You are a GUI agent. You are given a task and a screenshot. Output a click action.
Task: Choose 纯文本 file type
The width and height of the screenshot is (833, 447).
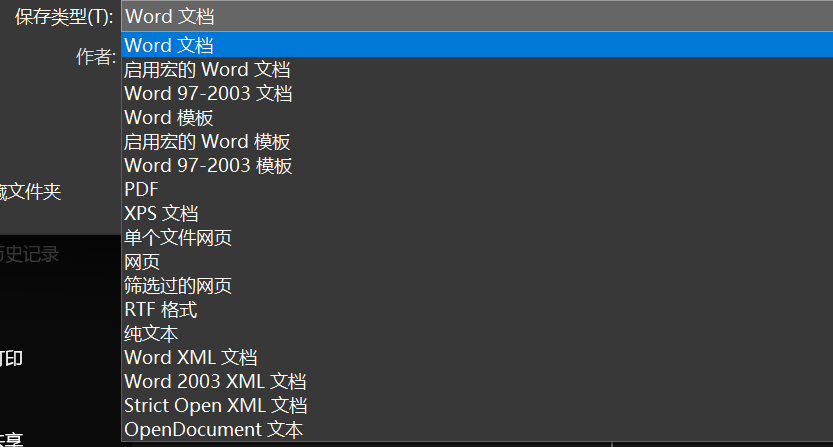477,333
